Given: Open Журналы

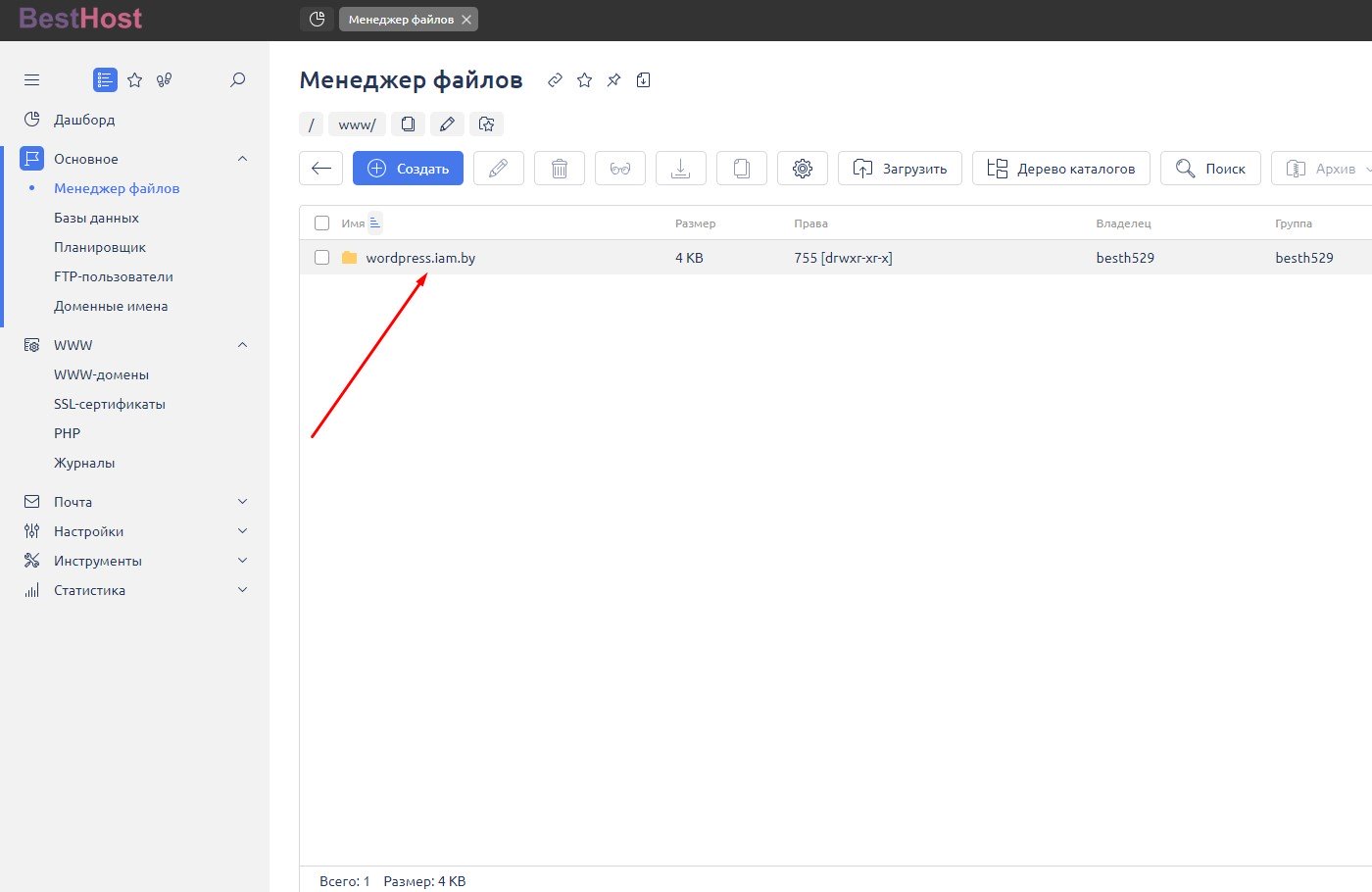Looking at the screenshot, I should click(x=84, y=463).
